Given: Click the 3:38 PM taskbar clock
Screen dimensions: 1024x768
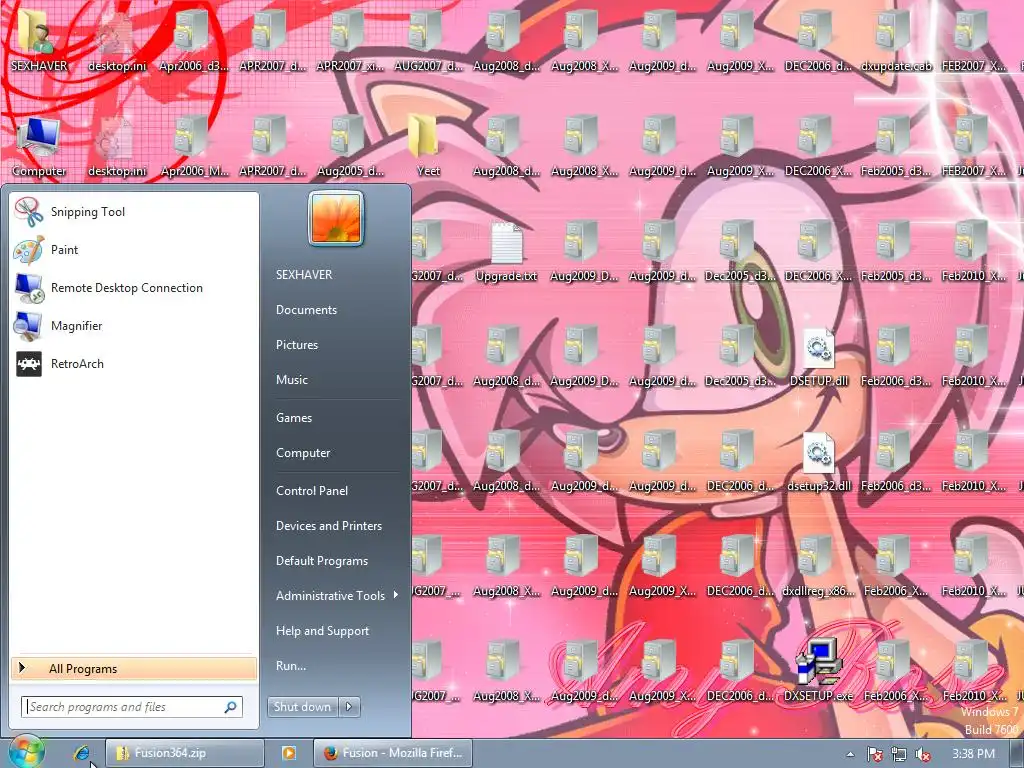Looking at the screenshot, I should pos(973,754).
